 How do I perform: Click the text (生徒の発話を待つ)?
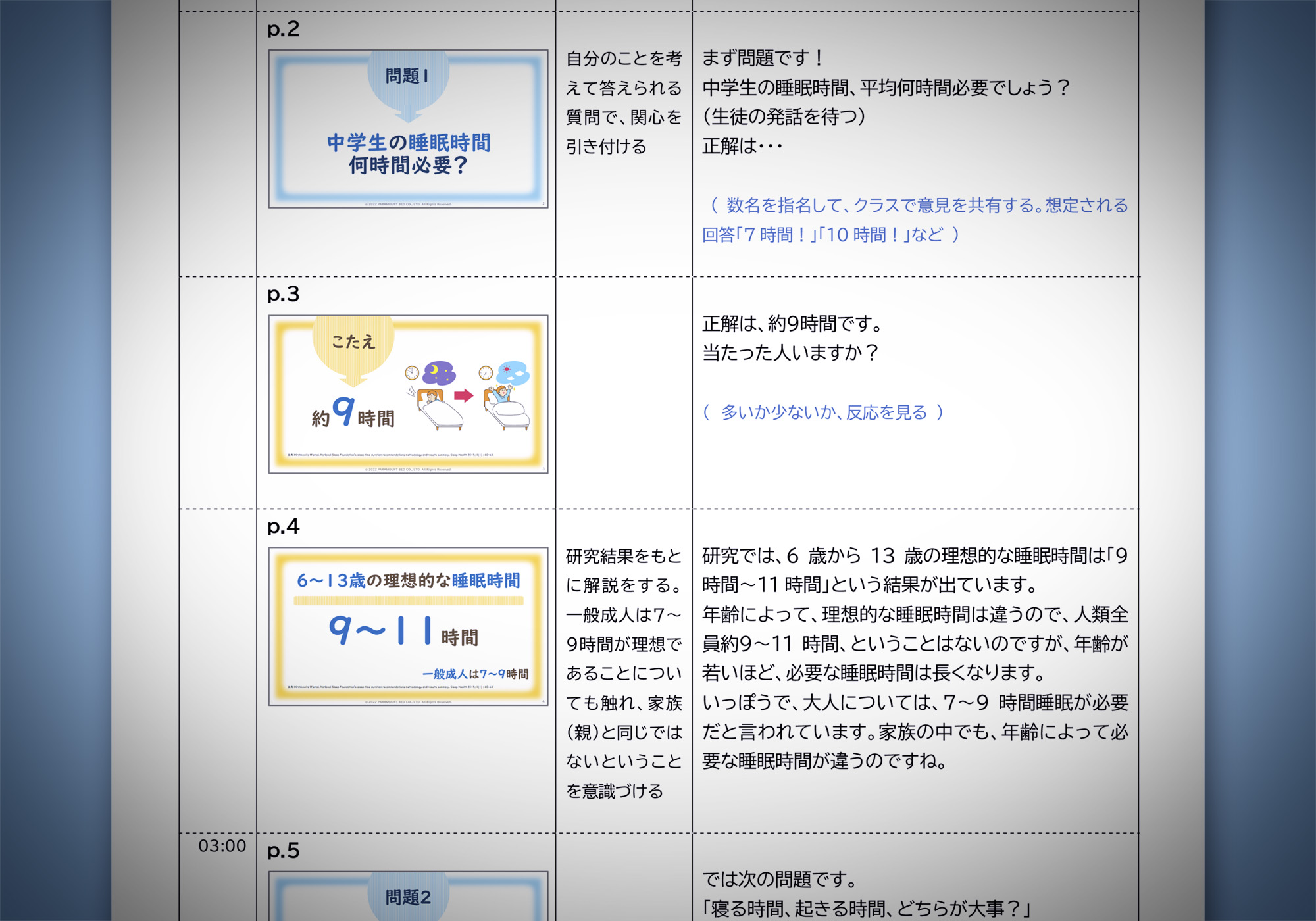[x=784, y=117]
